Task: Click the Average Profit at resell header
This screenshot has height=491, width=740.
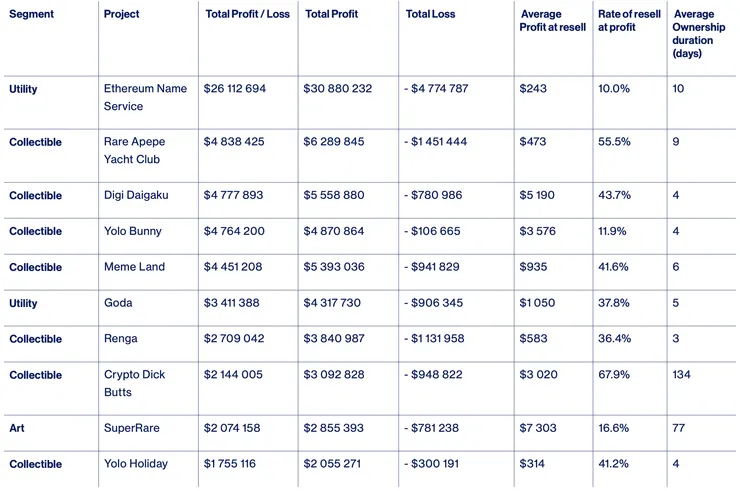Action: pyautogui.click(x=553, y=21)
